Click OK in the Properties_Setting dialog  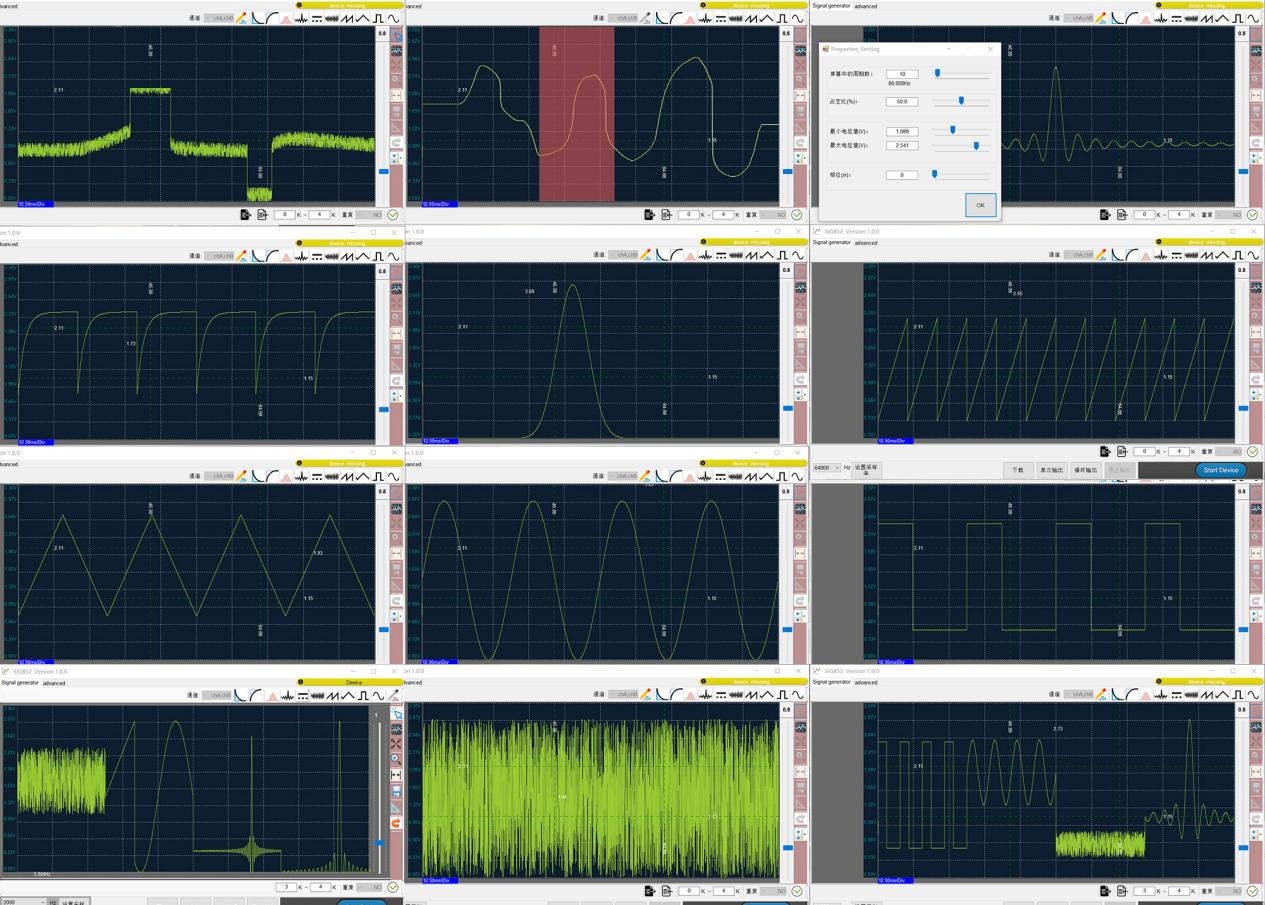980,205
